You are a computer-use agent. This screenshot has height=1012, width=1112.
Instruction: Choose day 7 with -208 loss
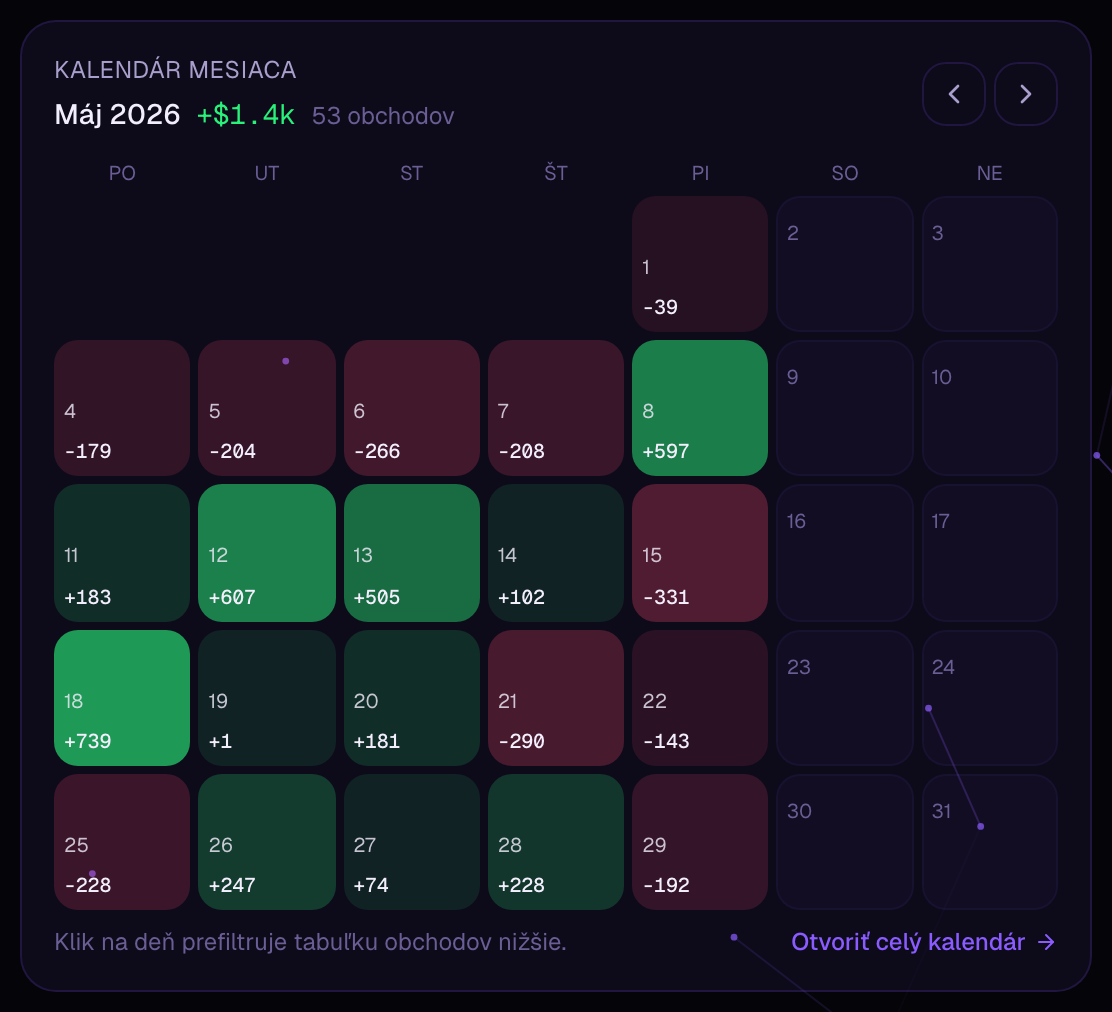click(556, 408)
